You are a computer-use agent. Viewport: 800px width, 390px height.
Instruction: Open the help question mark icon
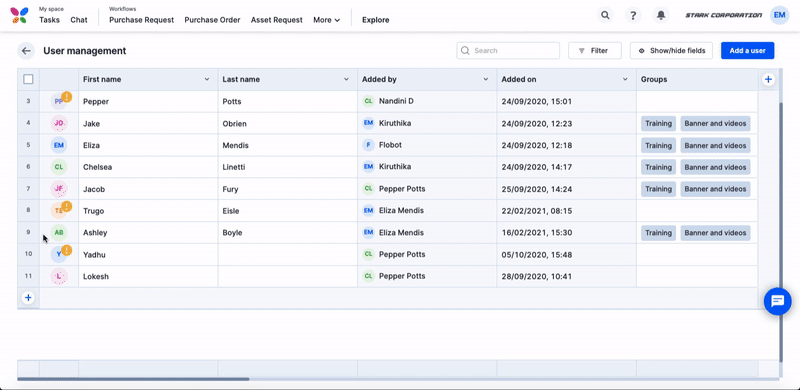(633, 15)
